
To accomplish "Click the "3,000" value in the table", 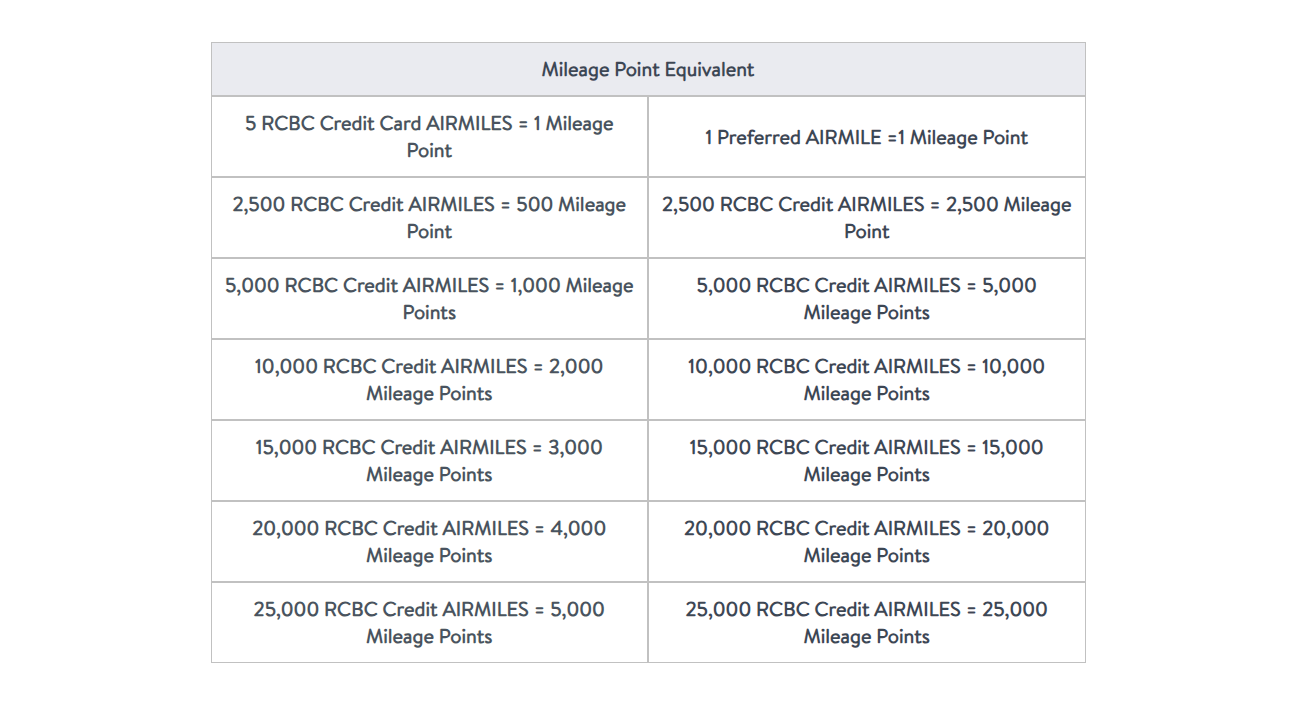I will pyautogui.click(x=575, y=447).
